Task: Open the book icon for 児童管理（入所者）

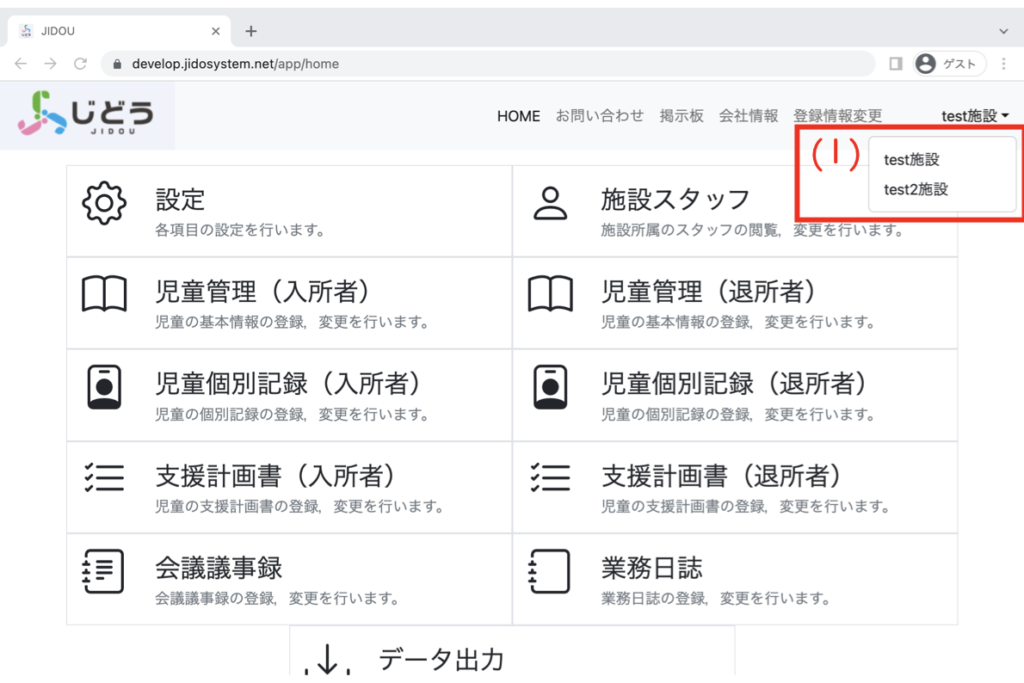Action: pyautogui.click(x=103, y=295)
